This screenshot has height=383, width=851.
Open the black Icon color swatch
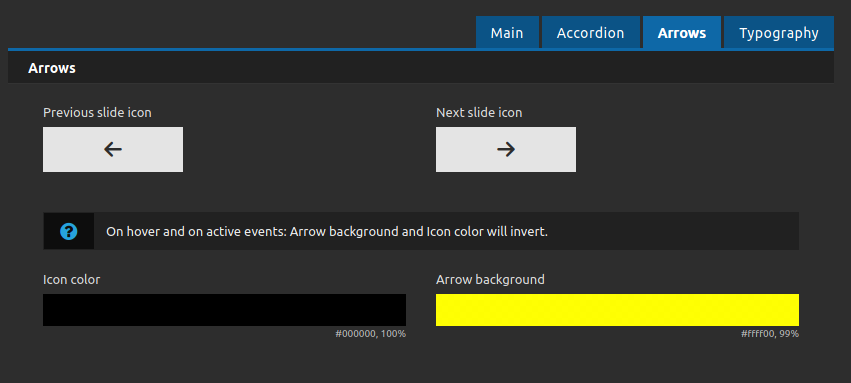[x=224, y=310]
